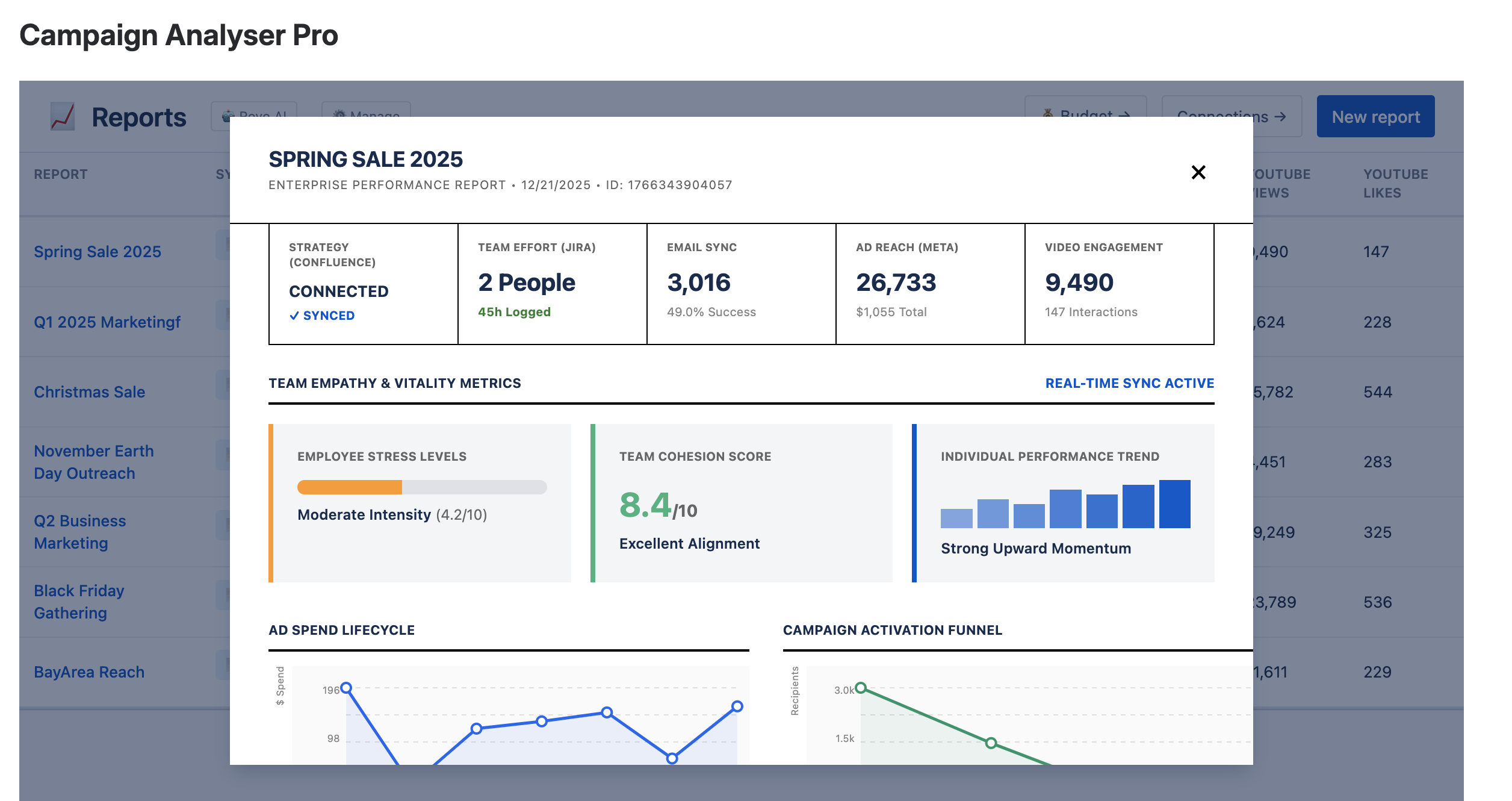The height and width of the screenshot is (801, 1512).
Task: Click the synced checkmark under Strategy
Action: coord(294,316)
